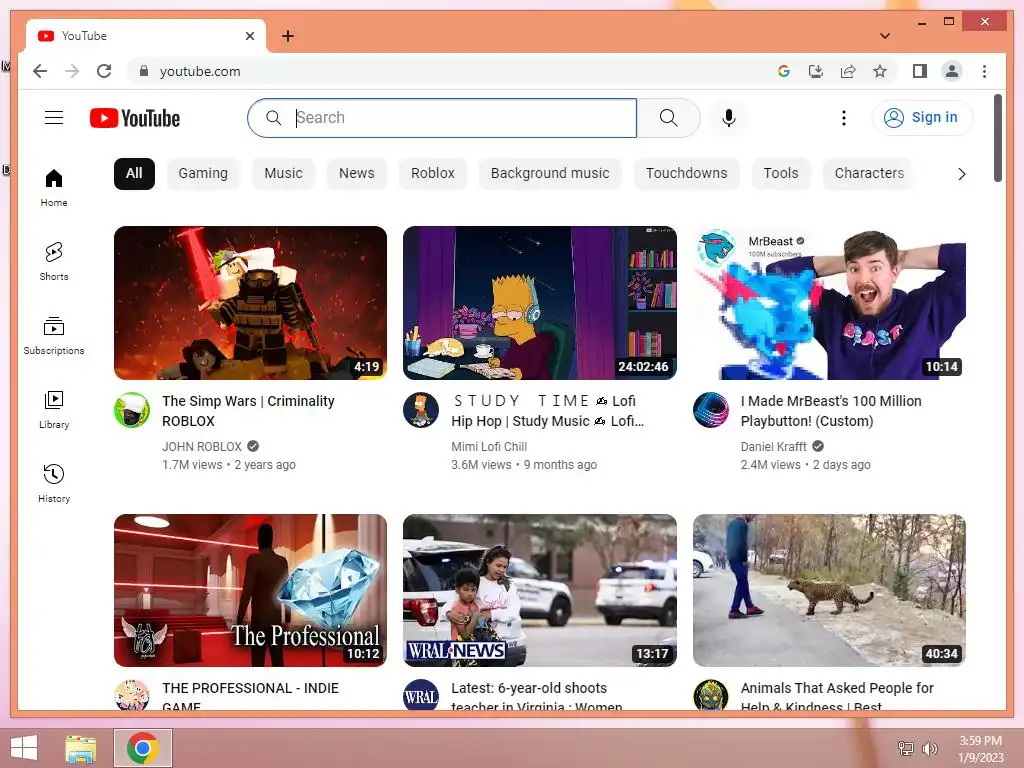Show more category chips with right arrow
The image size is (1024, 768).
point(961,174)
